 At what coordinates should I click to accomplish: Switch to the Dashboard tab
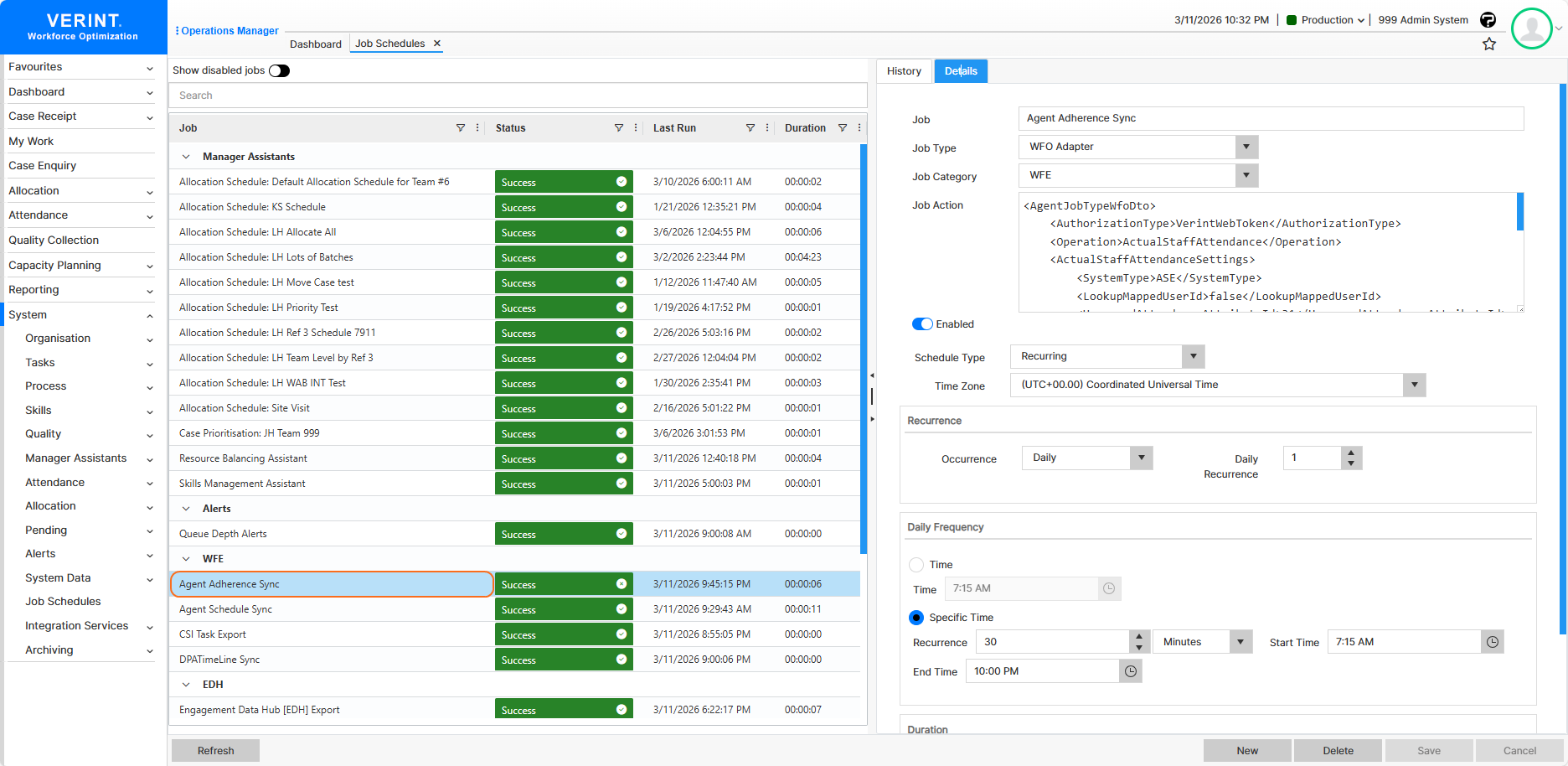[315, 43]
